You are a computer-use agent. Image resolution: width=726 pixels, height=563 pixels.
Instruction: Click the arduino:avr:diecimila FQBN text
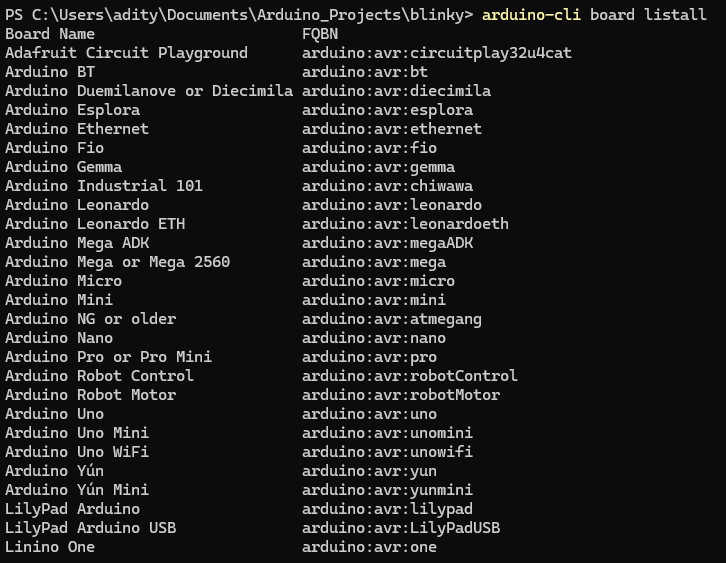(396, 91)
